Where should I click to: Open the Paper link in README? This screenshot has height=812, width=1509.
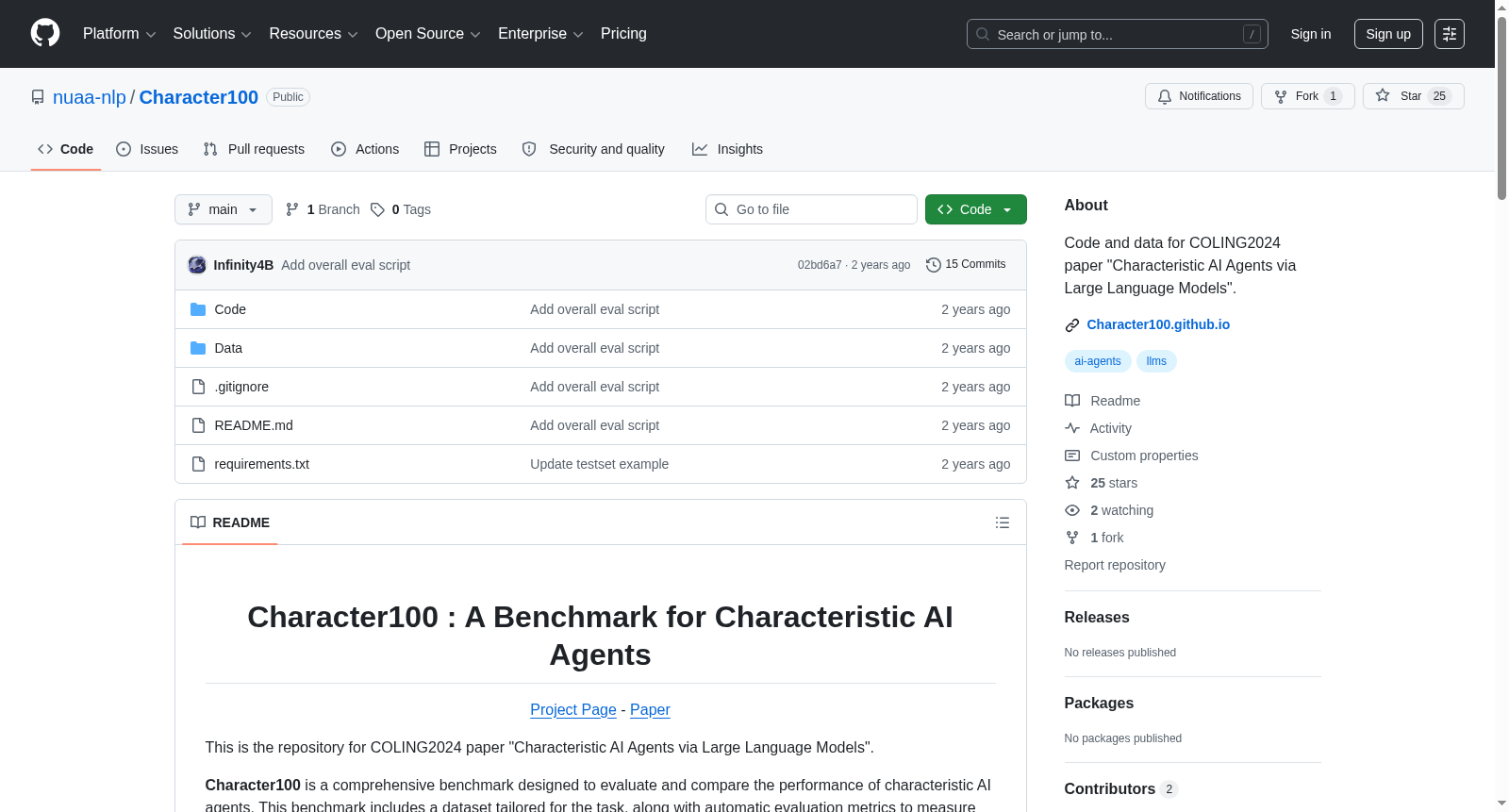click(x=650, y=709)
